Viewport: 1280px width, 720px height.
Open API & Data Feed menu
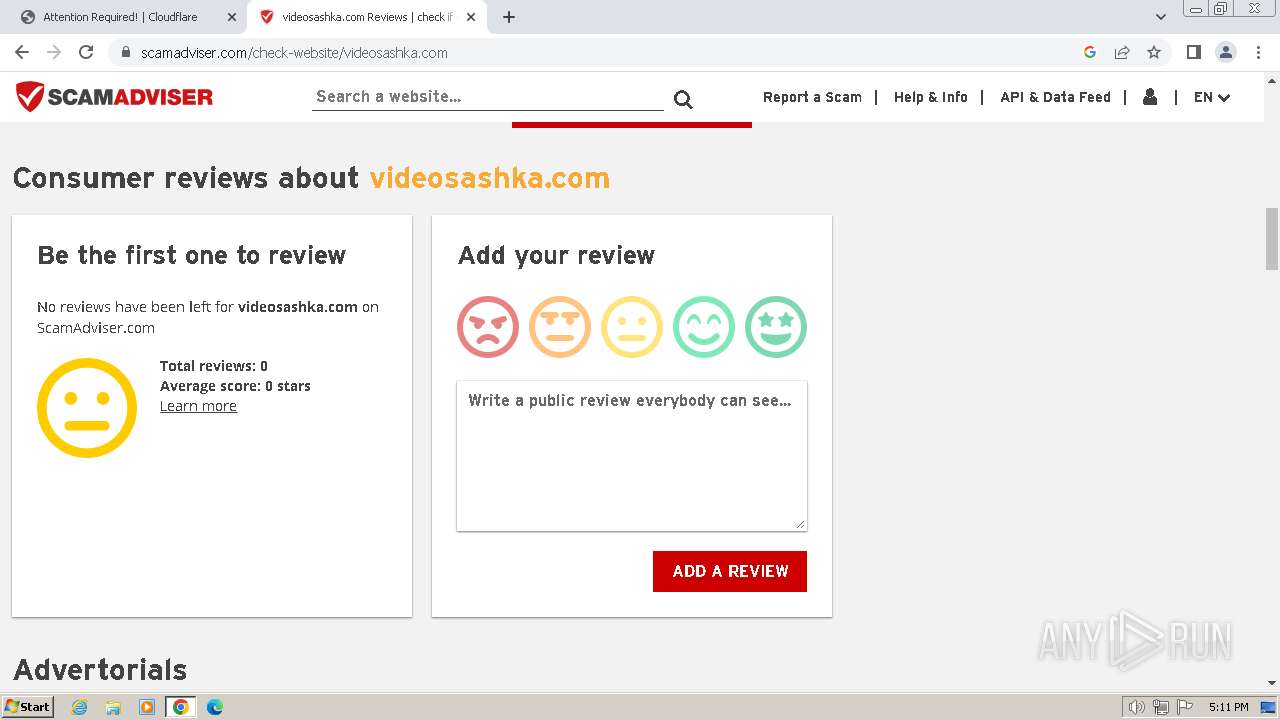pos(1055,97)
